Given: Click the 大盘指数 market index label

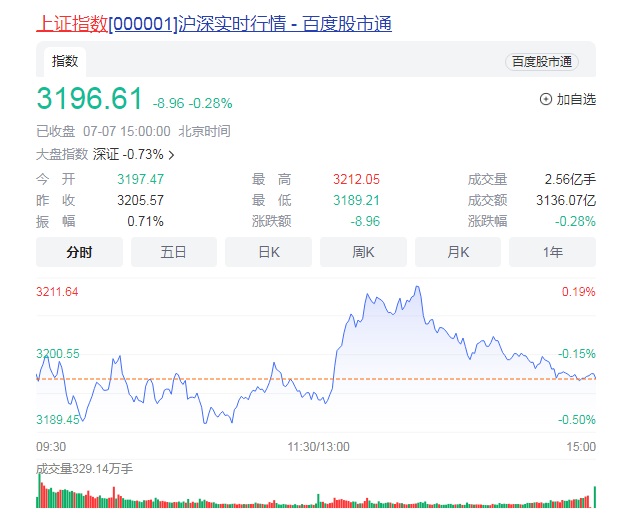Looking at the screenshot, I should coord(62,154).
